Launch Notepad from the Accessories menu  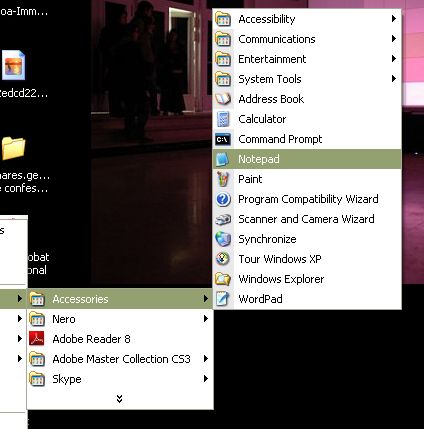click(x=307, y=159)
